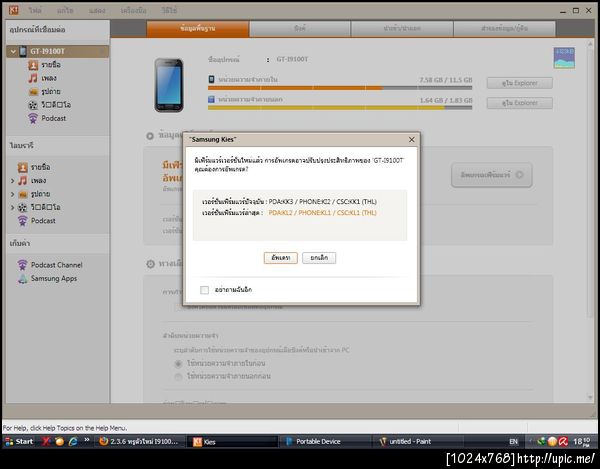Screen dimensions: 600x469
Task: Expand the library music node
Action: (12, 181)
